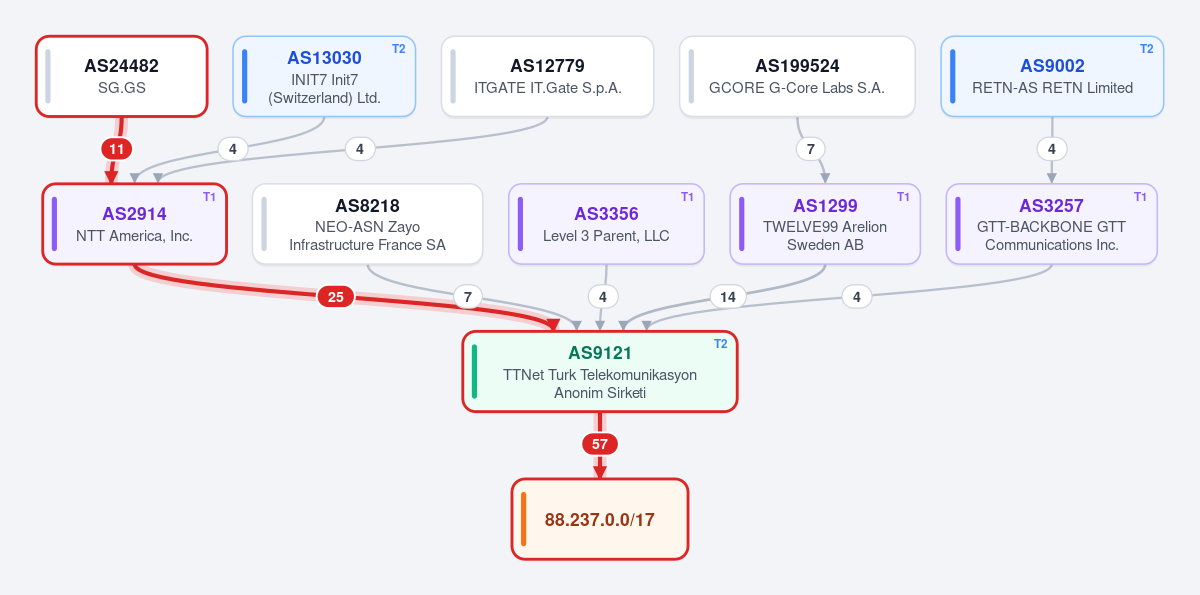Select the AS1299 TWELVE99 Arelion node

coord(825,224)
